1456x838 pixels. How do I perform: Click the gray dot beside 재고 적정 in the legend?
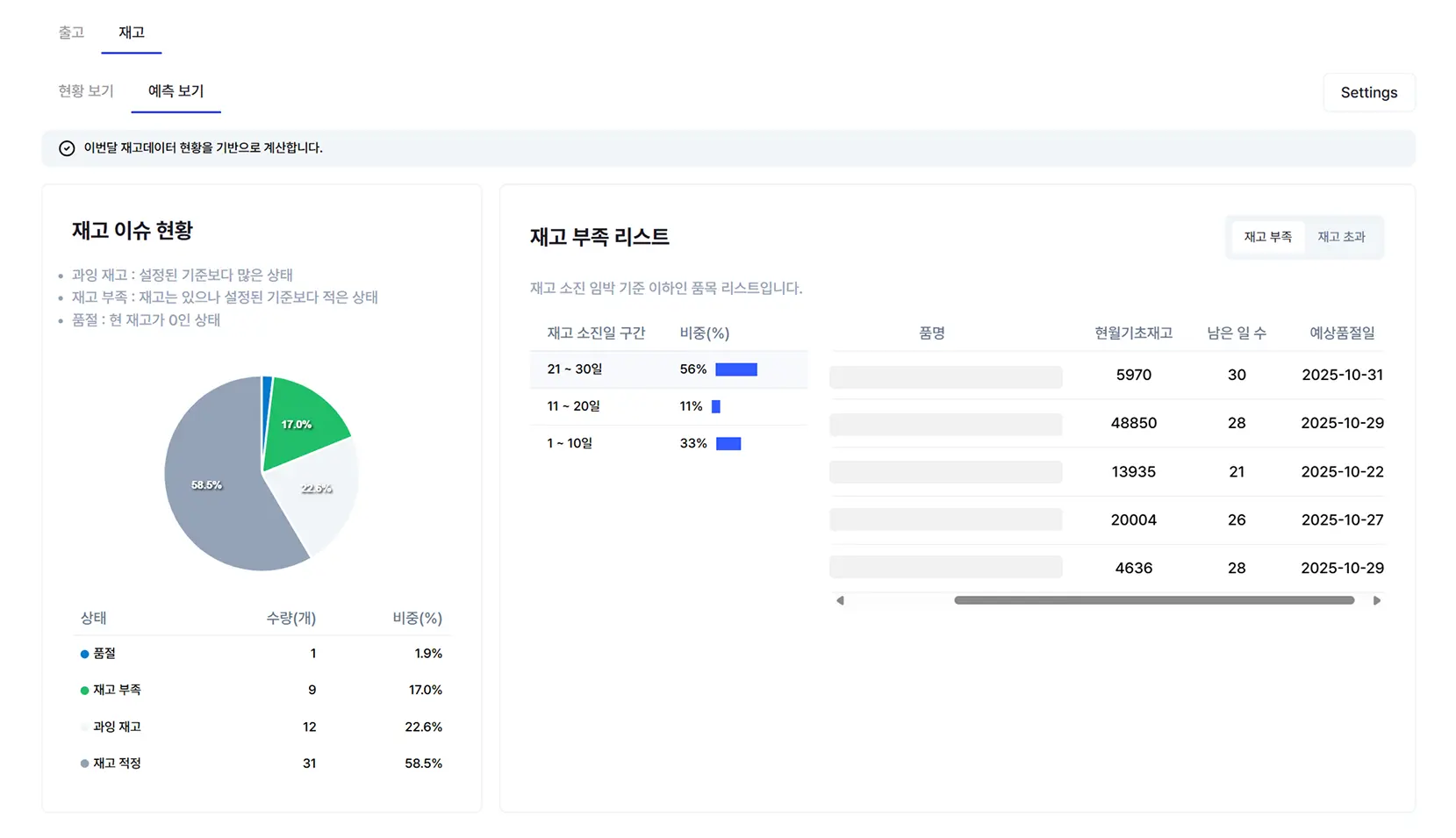[83, 763]
